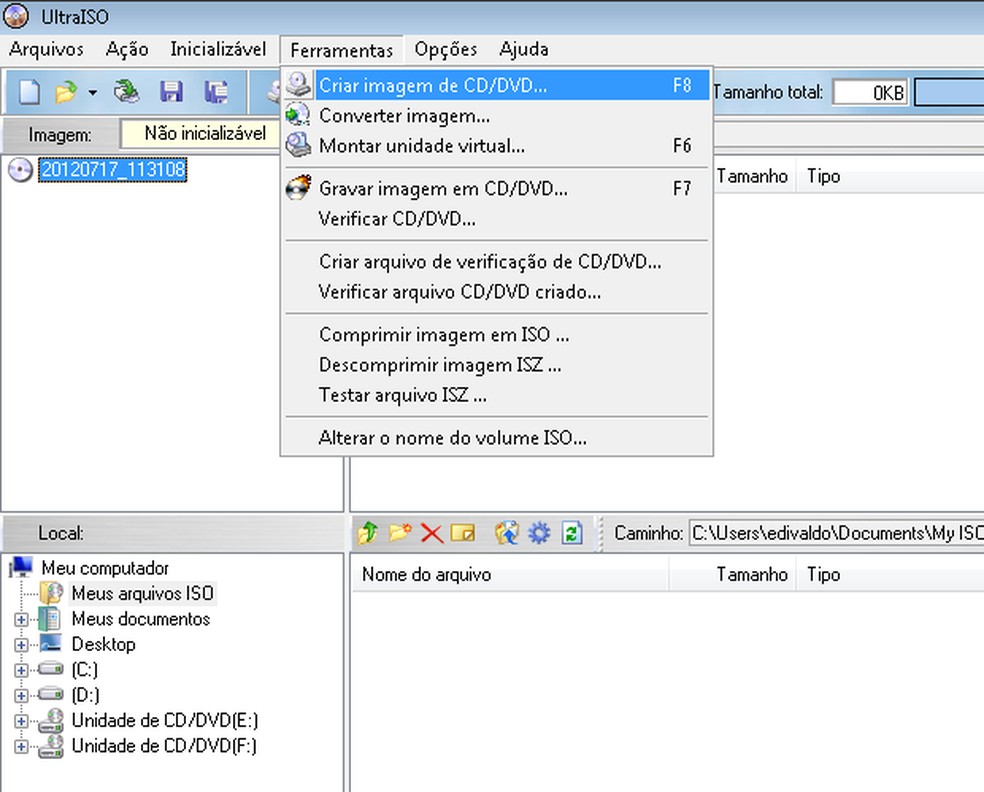Open the Inicializável menu
Screen dimensions: 984x792
click(218, 49)
